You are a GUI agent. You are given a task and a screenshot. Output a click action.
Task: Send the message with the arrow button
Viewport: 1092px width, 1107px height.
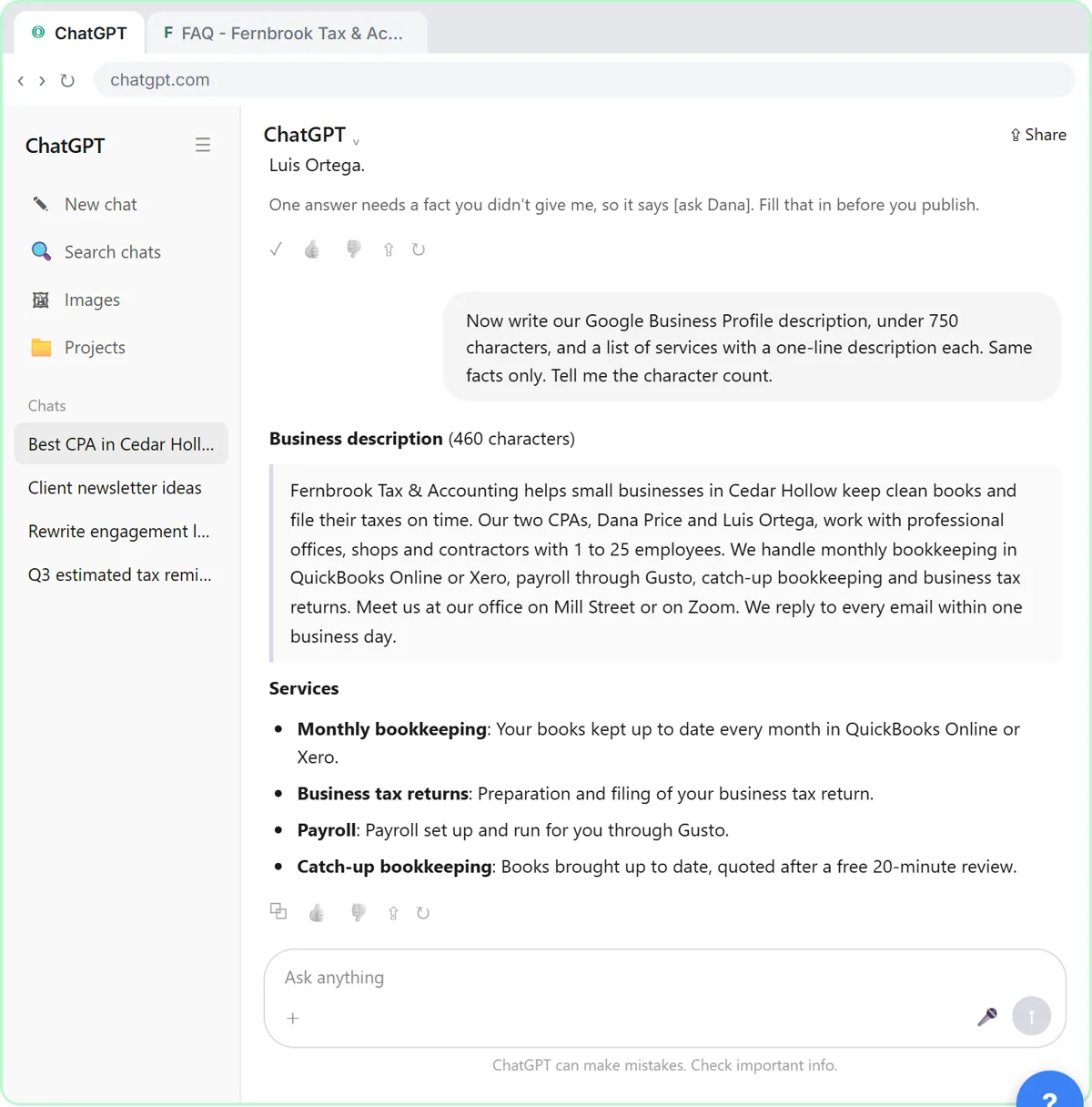pos(1032,1016)
